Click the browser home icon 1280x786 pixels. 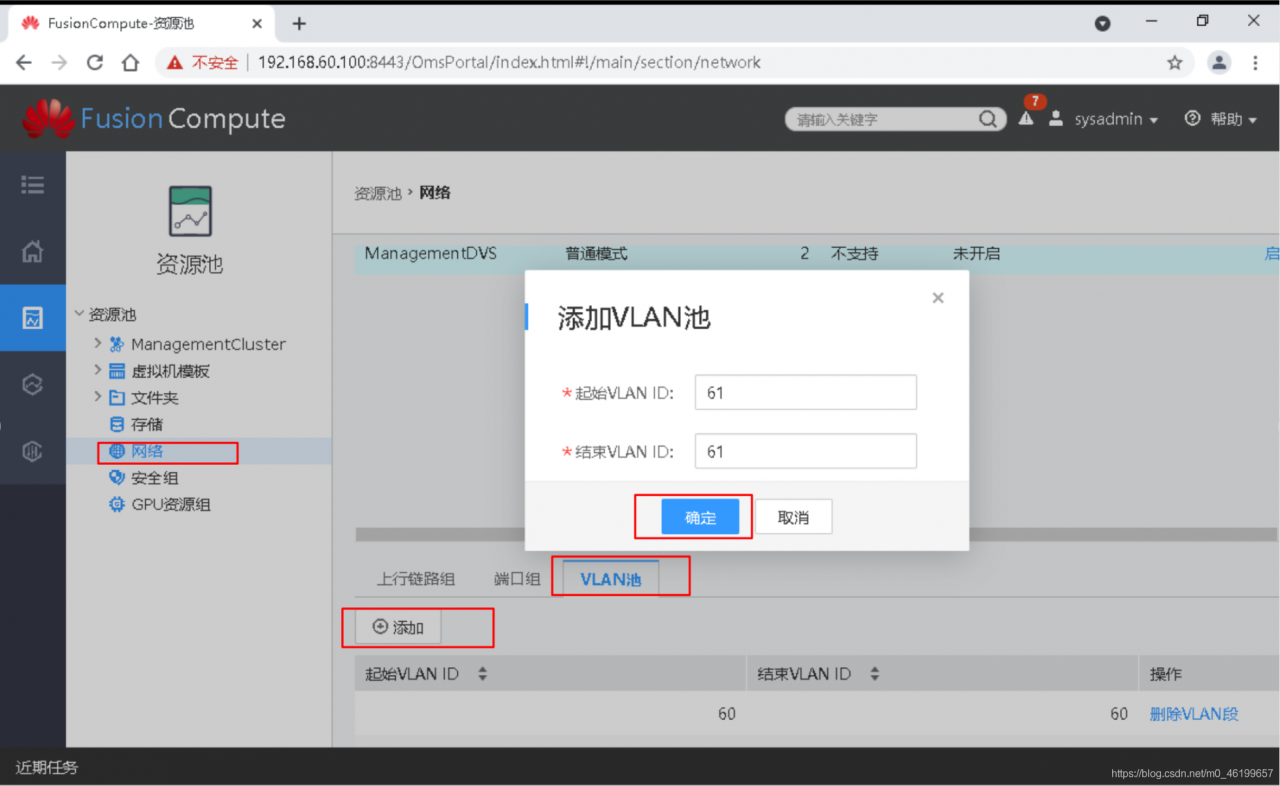[x=130, y=62]
